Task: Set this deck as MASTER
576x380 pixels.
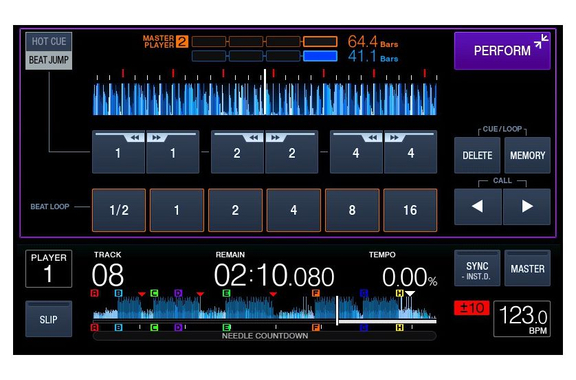Action: click(527, 268)
